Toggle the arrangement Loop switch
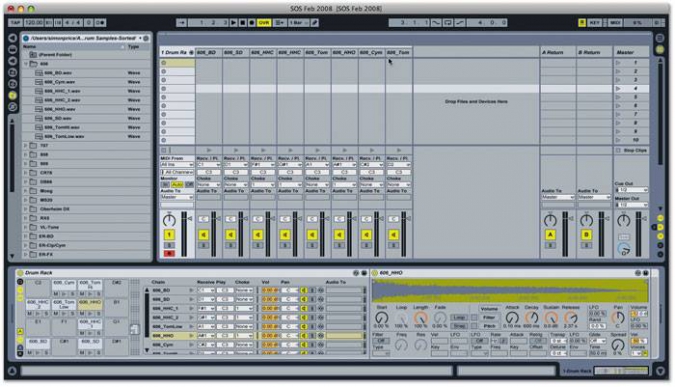 click(x=448, y=22)
